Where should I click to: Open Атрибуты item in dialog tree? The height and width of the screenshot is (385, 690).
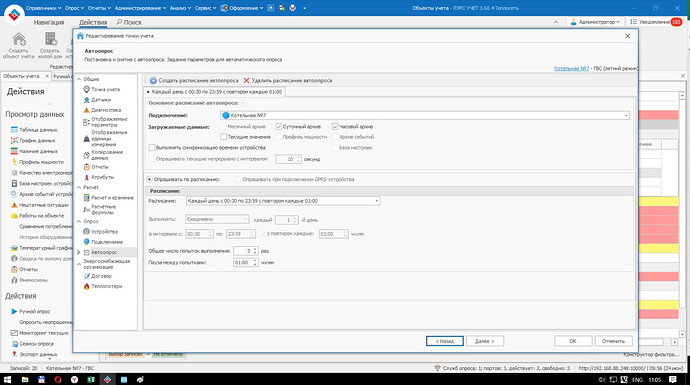pos(99,177)
